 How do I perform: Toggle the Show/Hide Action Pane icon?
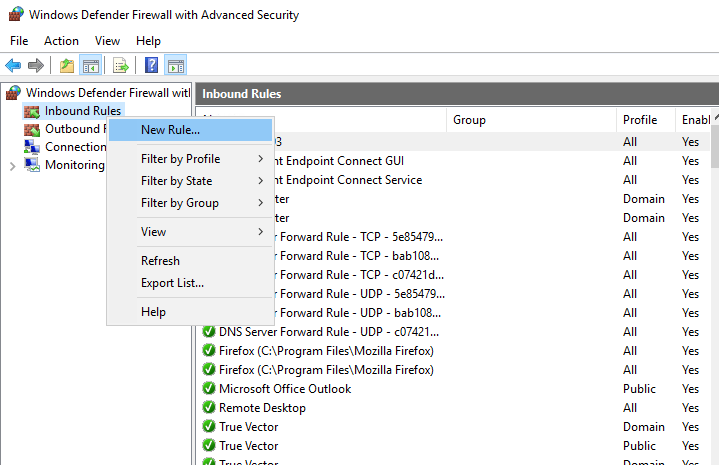point(176,66)
